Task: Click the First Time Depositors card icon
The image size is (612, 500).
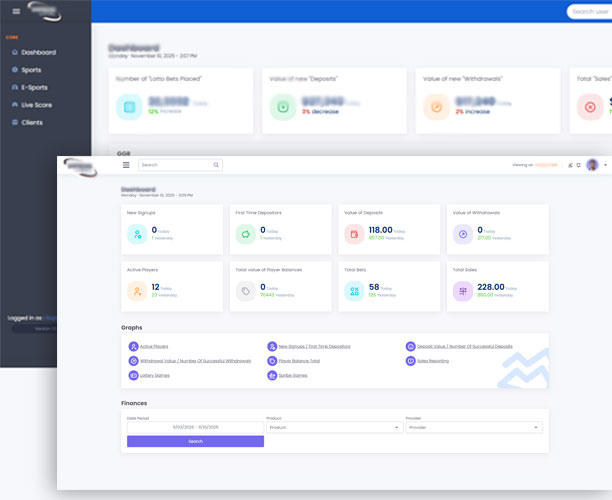Action: (244, 234)
